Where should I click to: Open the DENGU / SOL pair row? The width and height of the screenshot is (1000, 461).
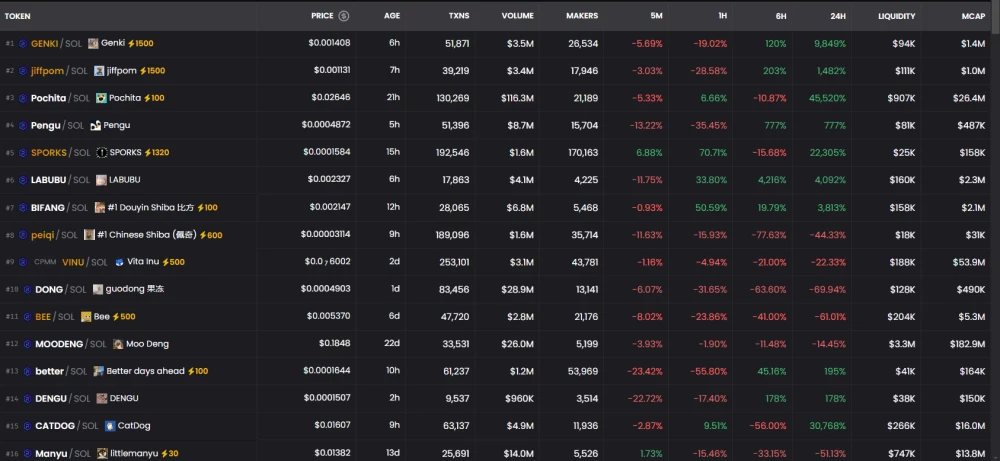coord(496,399)
